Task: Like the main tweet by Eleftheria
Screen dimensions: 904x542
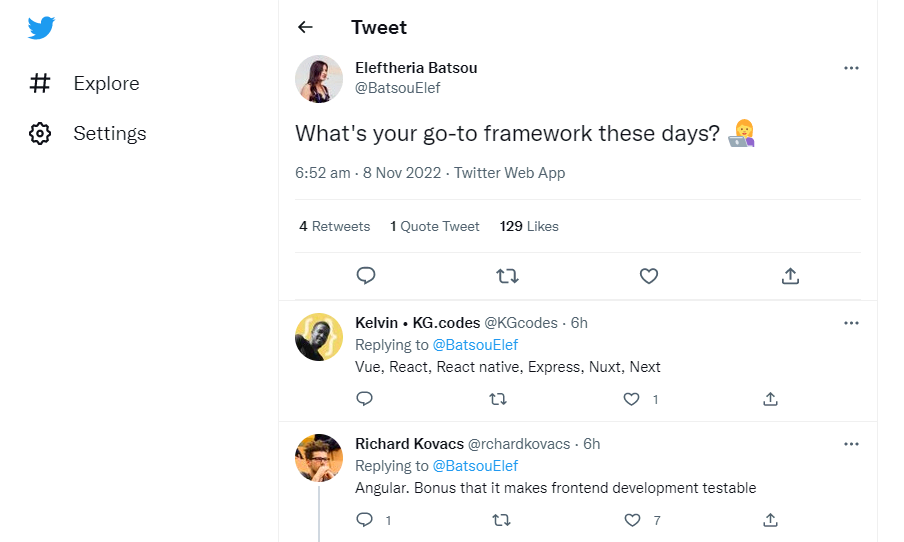Action: click(648, 276)
